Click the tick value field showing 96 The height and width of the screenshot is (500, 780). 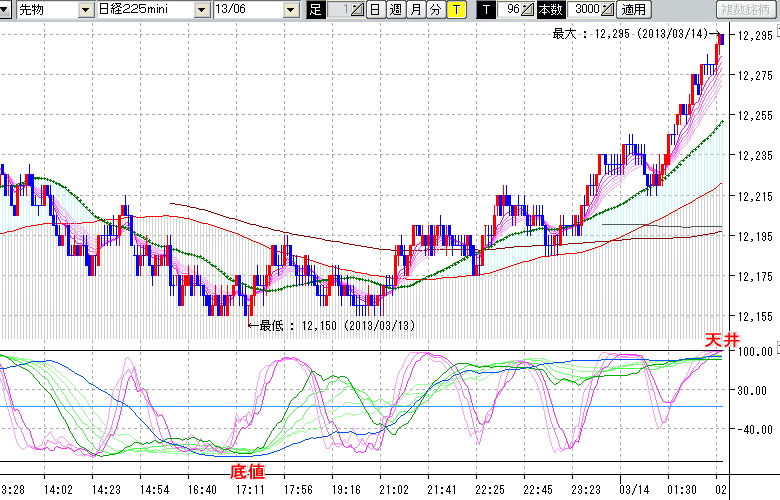pyautogui.click(x=510, y=10)
